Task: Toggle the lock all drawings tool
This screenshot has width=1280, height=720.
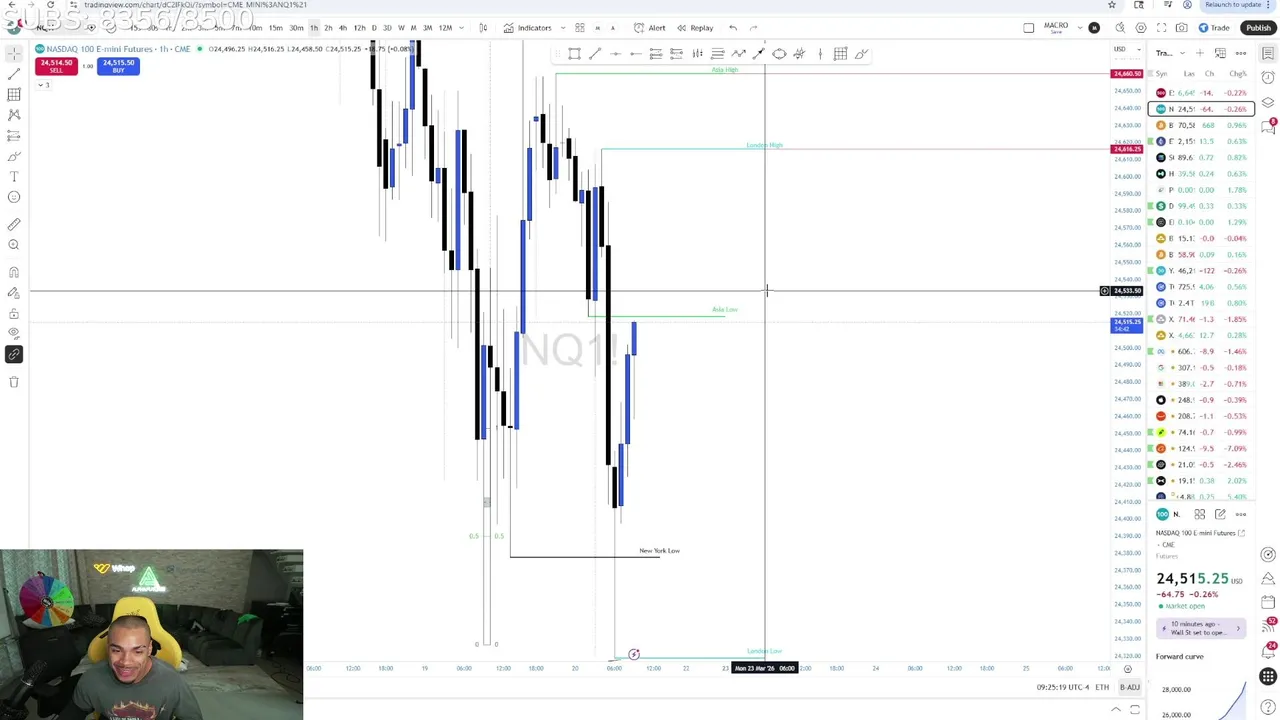Action: pos(14,313)
